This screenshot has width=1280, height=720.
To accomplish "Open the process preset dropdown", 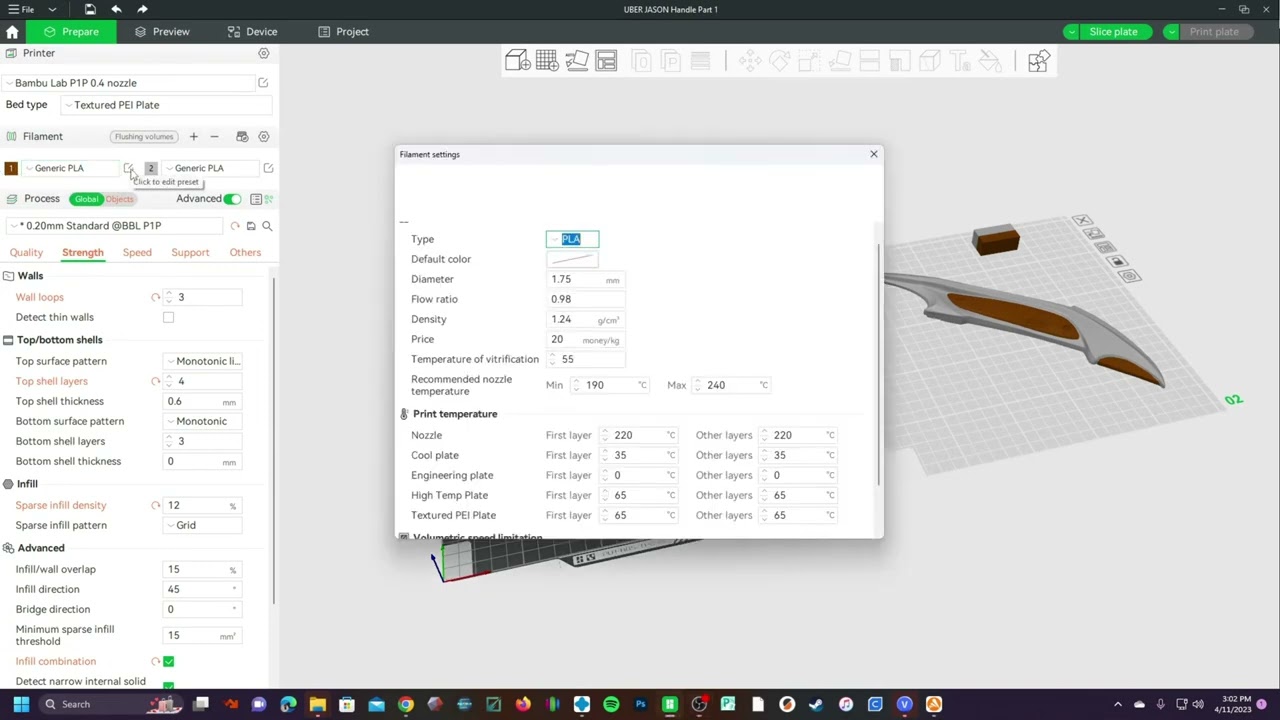I will click(115, 226).
